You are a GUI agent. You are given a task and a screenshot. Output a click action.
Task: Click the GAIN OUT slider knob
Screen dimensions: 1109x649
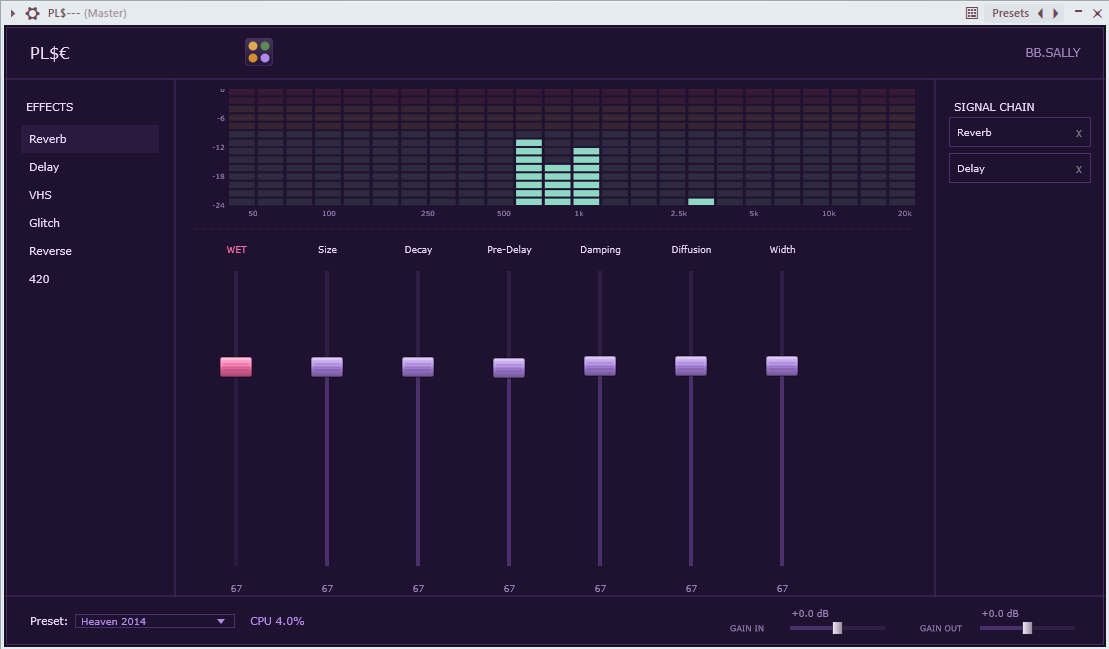(1028, 628)
